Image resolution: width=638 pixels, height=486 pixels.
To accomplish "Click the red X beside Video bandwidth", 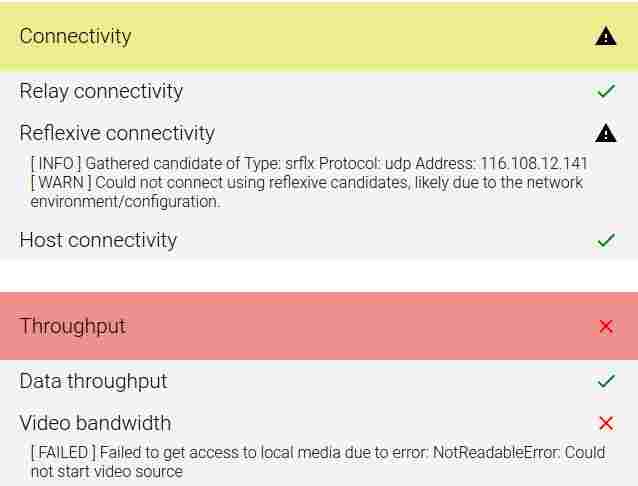I will click(x=606, y=423).
